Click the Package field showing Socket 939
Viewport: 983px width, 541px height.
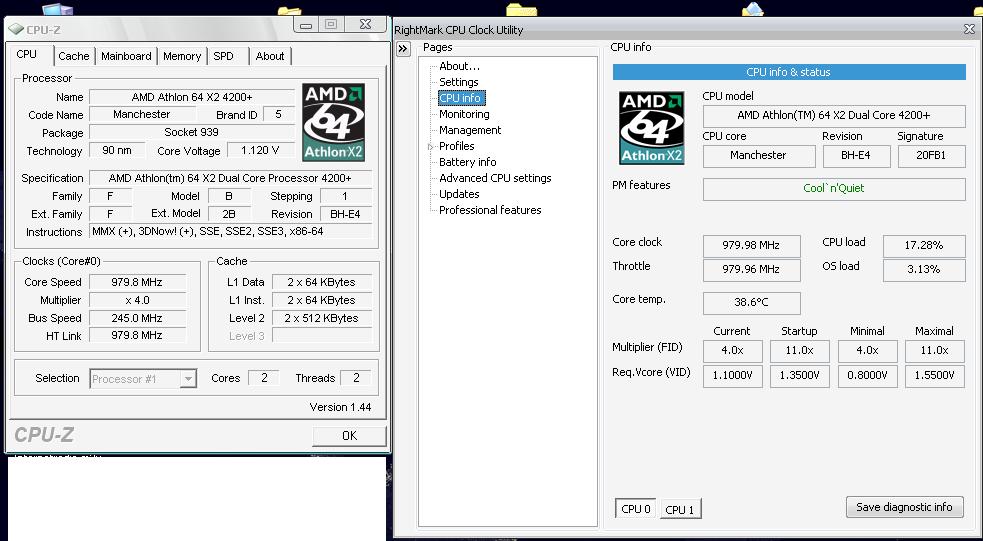point(192,132)
